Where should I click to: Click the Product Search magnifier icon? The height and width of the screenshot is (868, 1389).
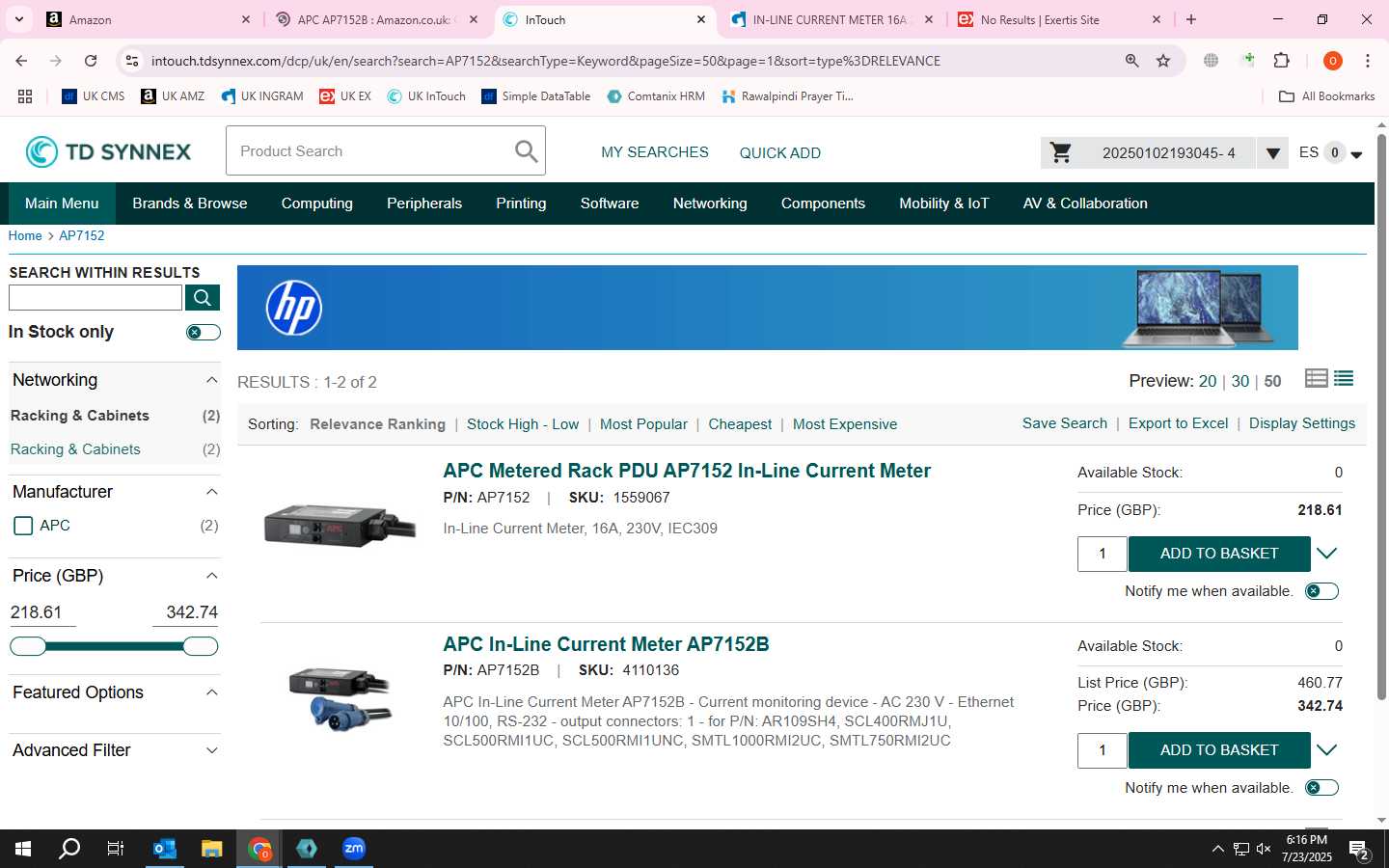(x=526, y=151)
